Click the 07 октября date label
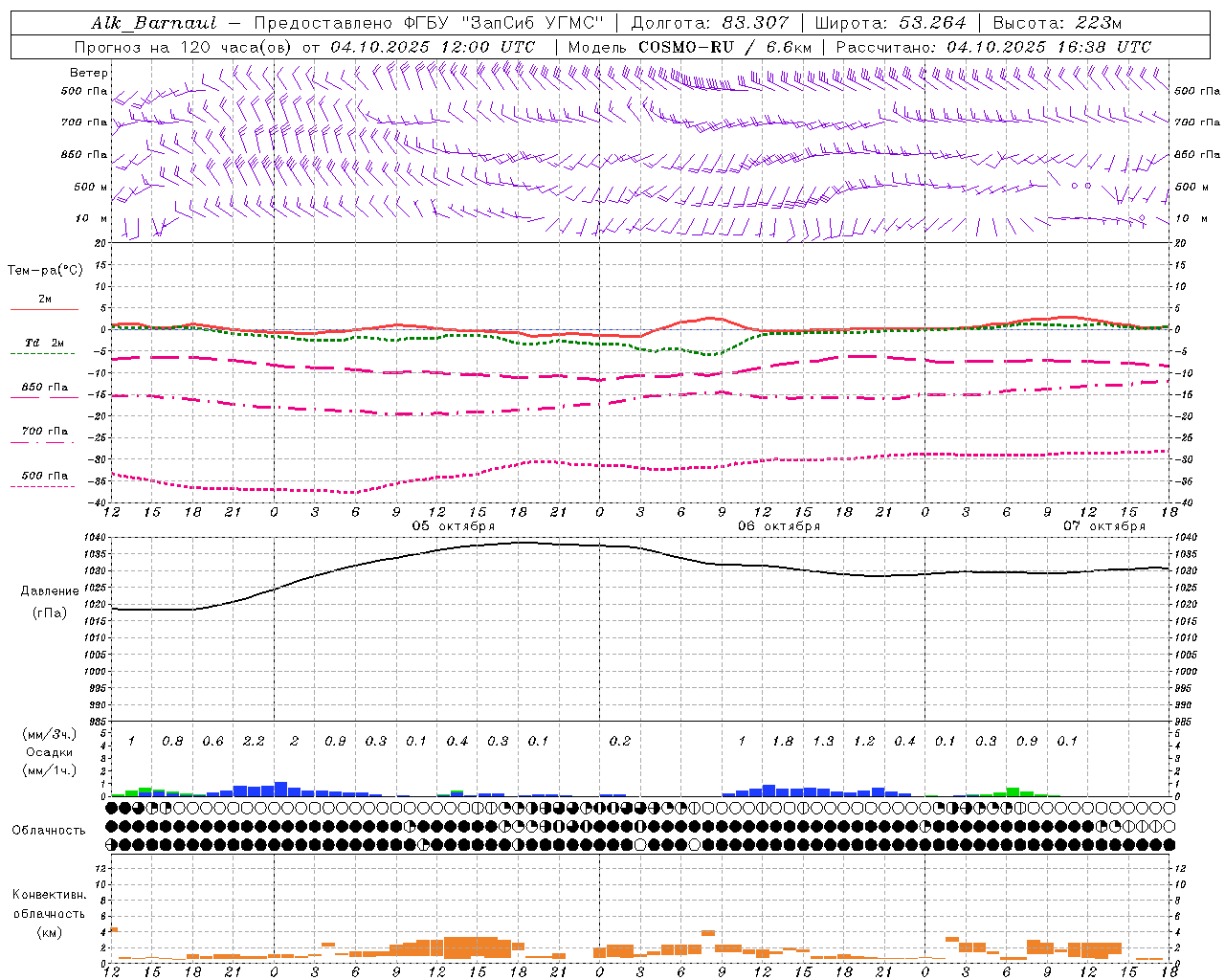 pos(1104,526)
